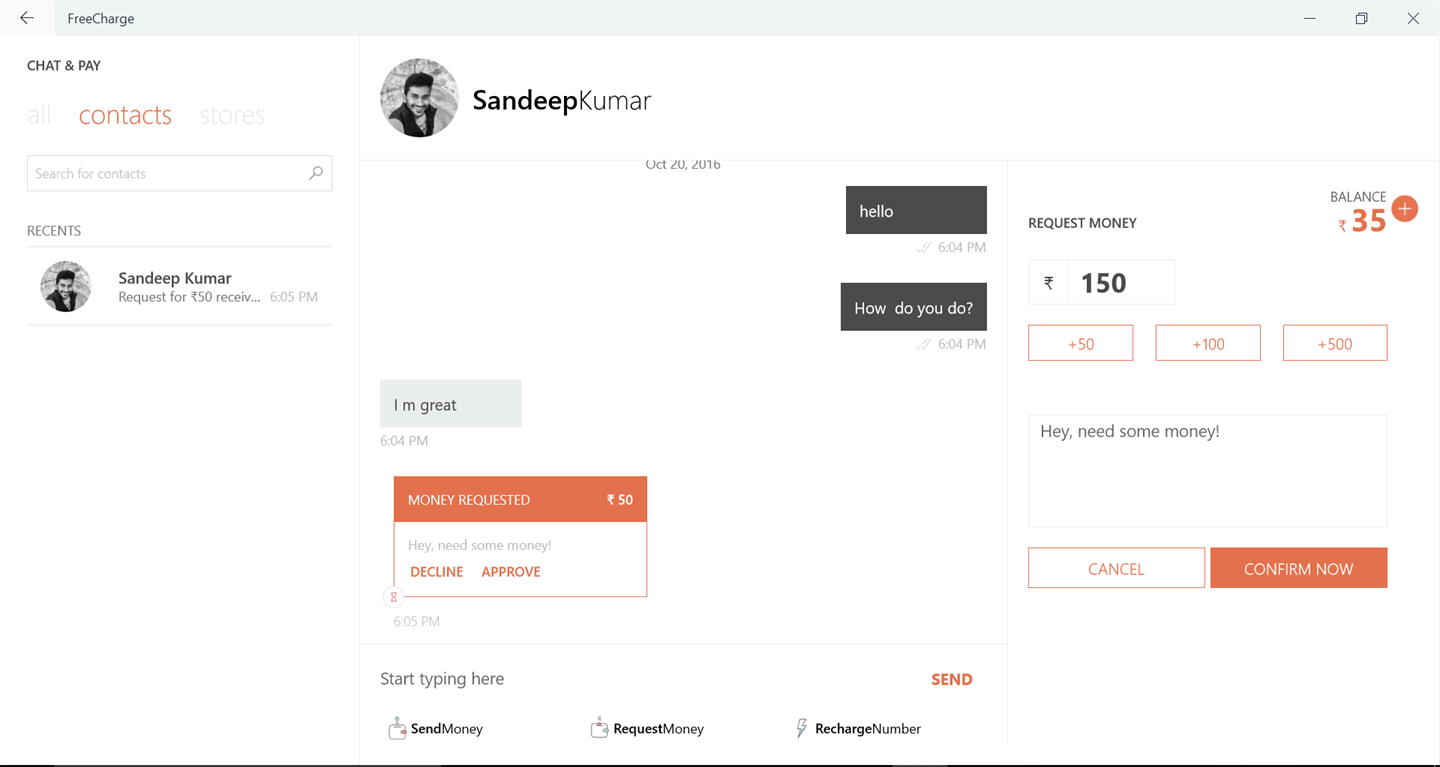Open SendMoney wallet icon

tap(397, 728)
